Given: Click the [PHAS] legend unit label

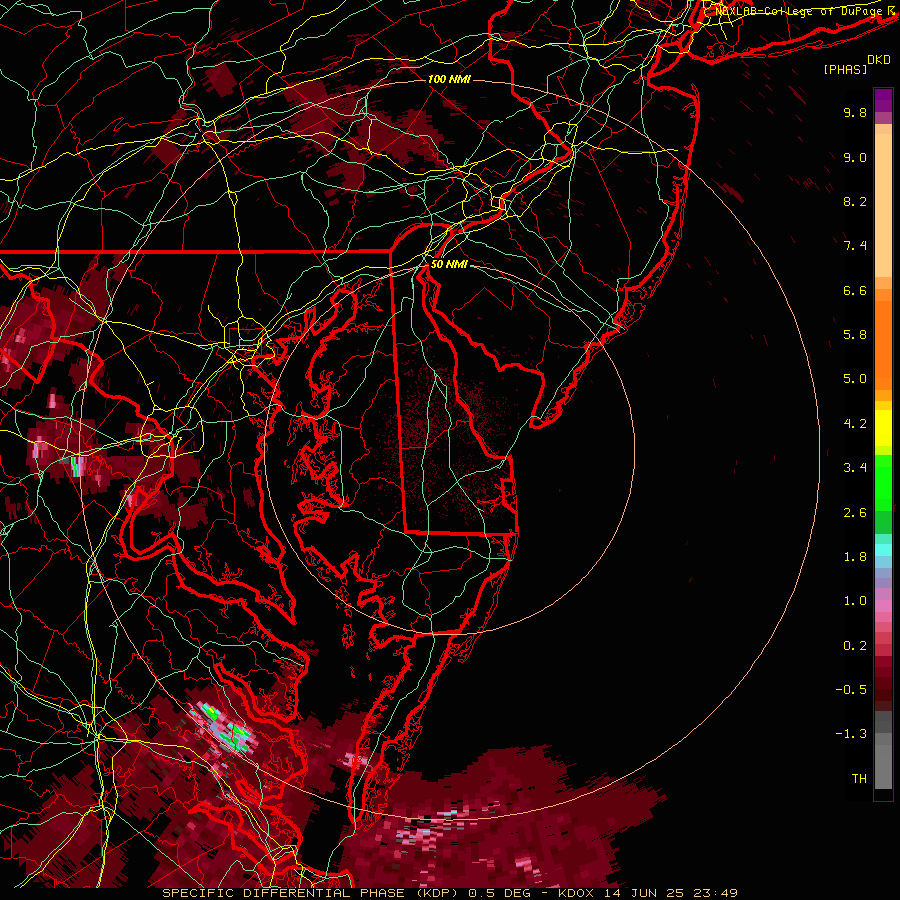Looking at the screenshot, I should click(x=845, y=69).
